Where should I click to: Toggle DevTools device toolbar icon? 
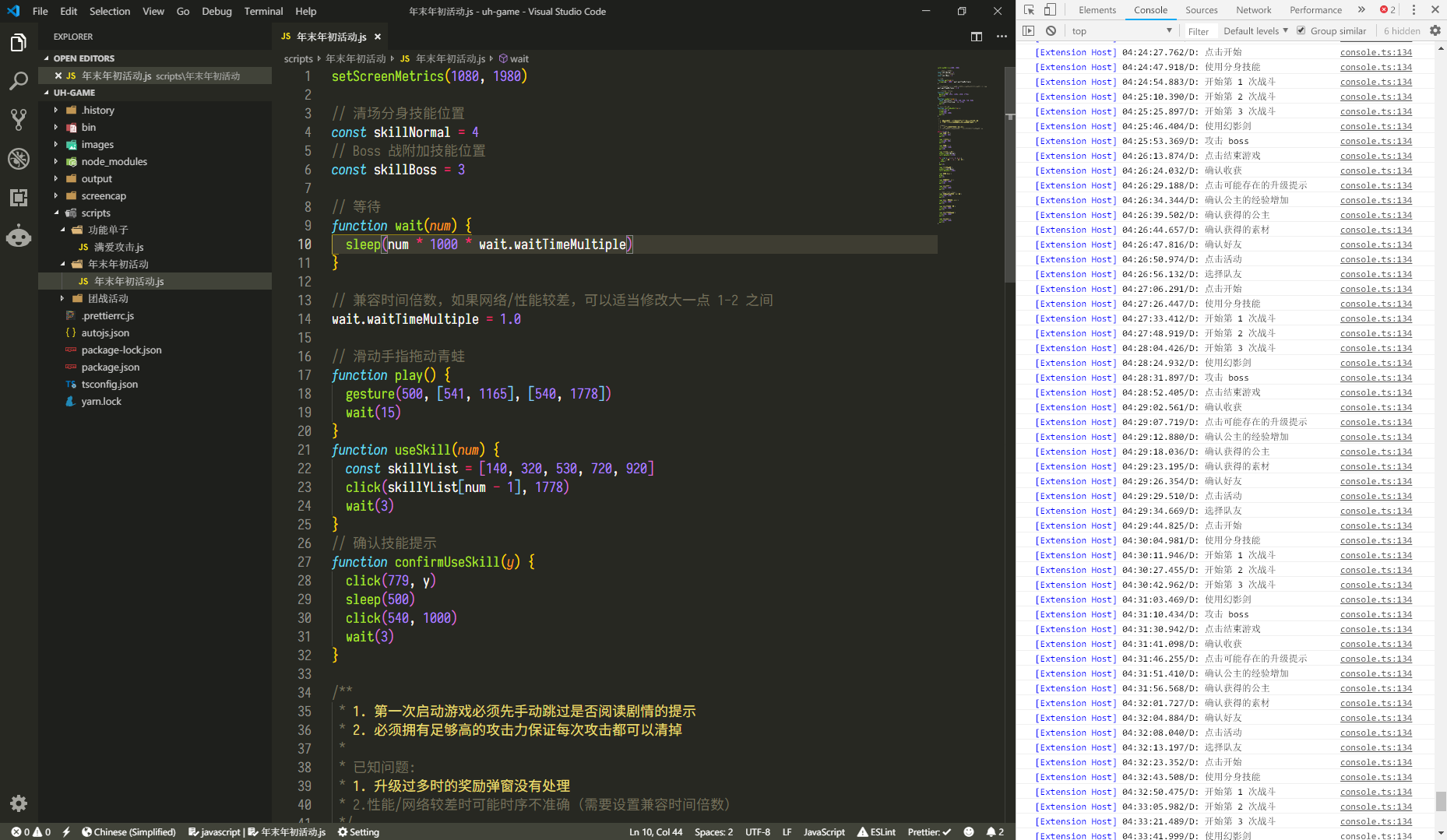point(1050,10)
